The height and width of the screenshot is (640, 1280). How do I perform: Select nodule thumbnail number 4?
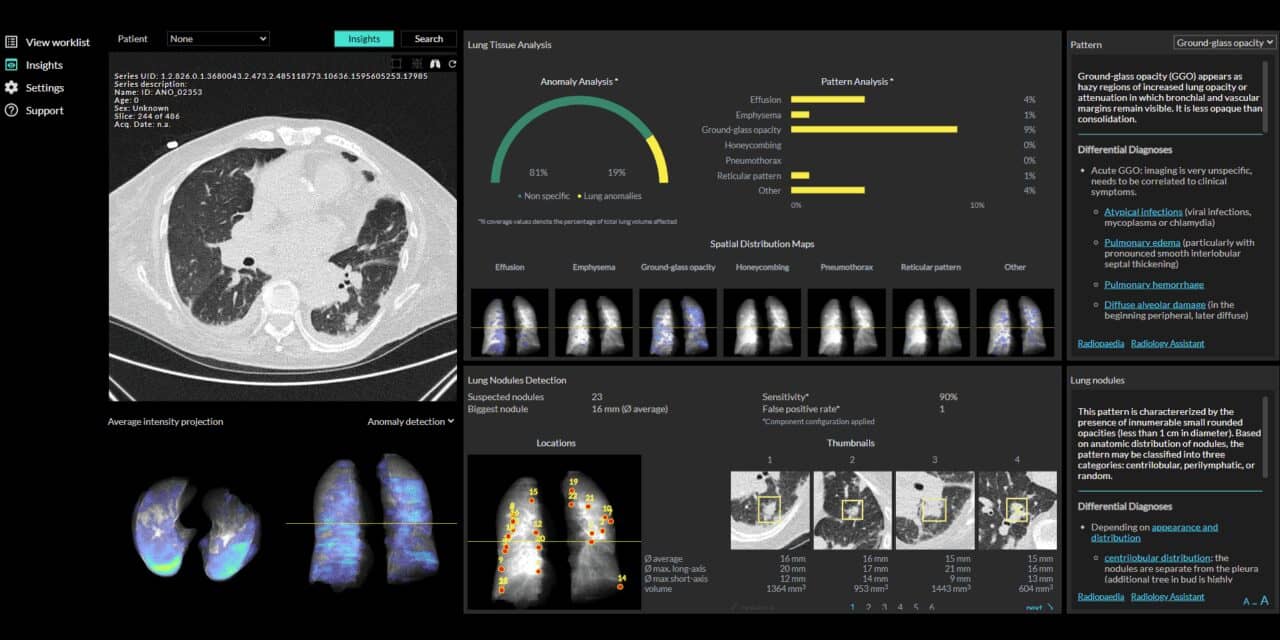click(1017, 510)
